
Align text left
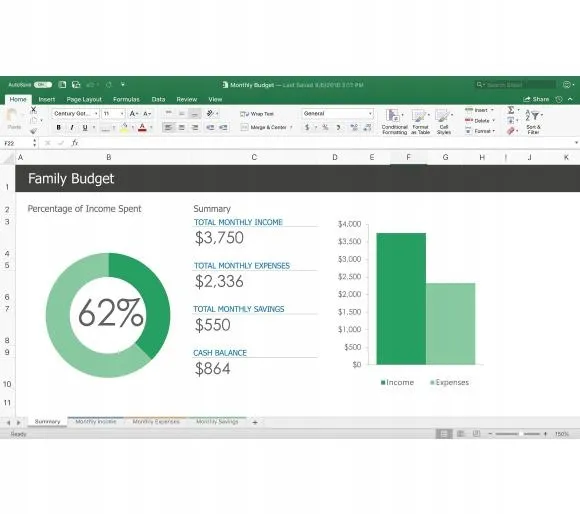point(168,128)
